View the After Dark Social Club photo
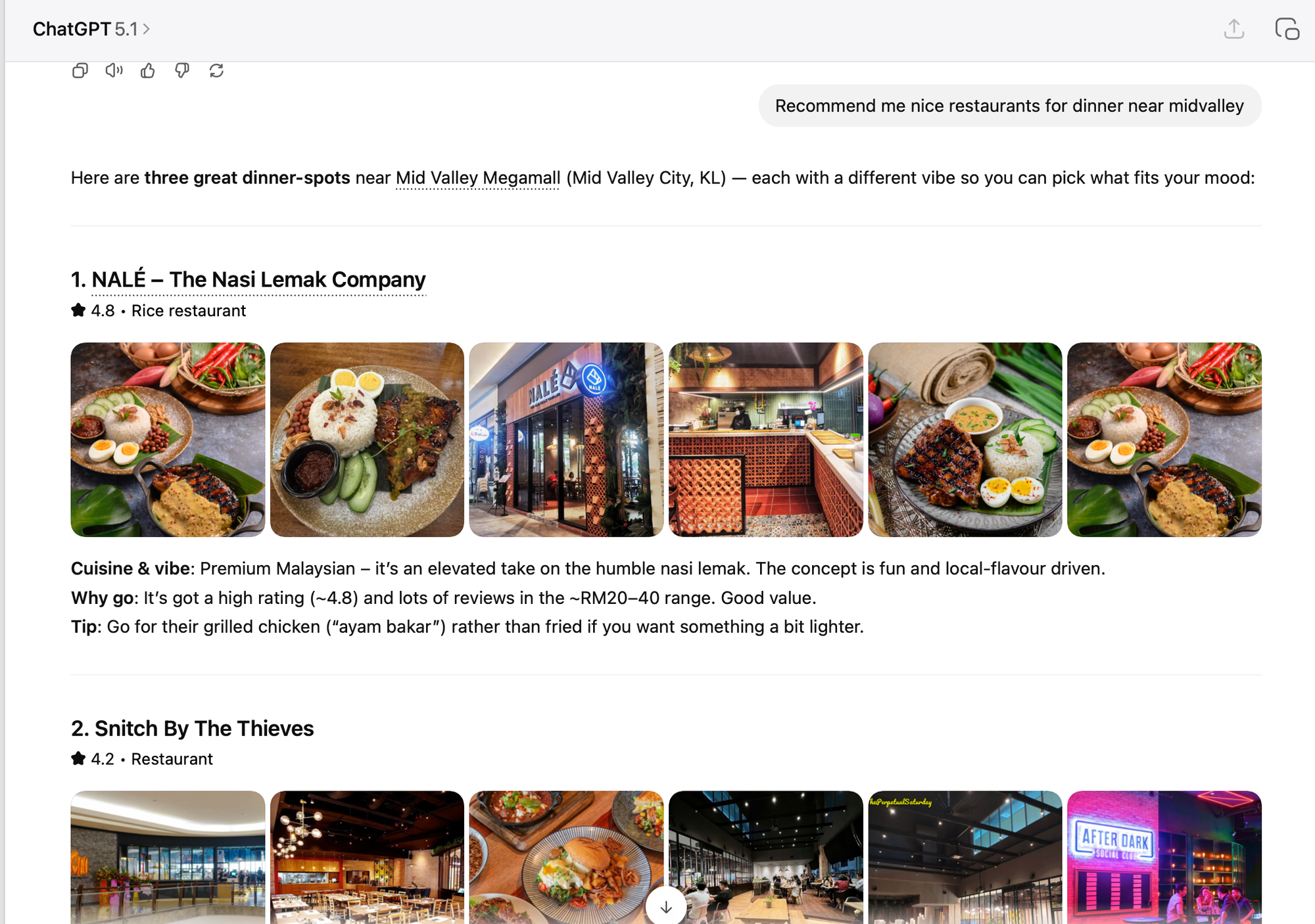The height and width of the screenshot is (924, 1315). (x=1164, y=857)
